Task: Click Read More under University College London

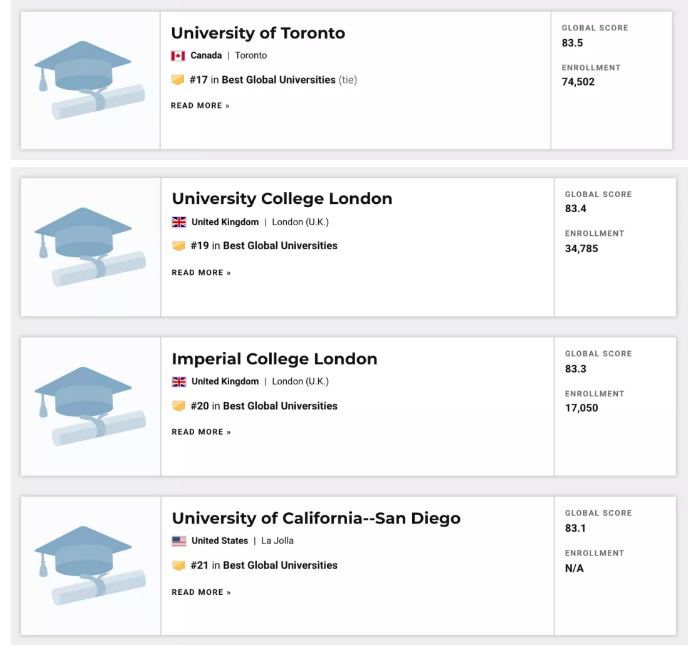Action: (201, 273)
